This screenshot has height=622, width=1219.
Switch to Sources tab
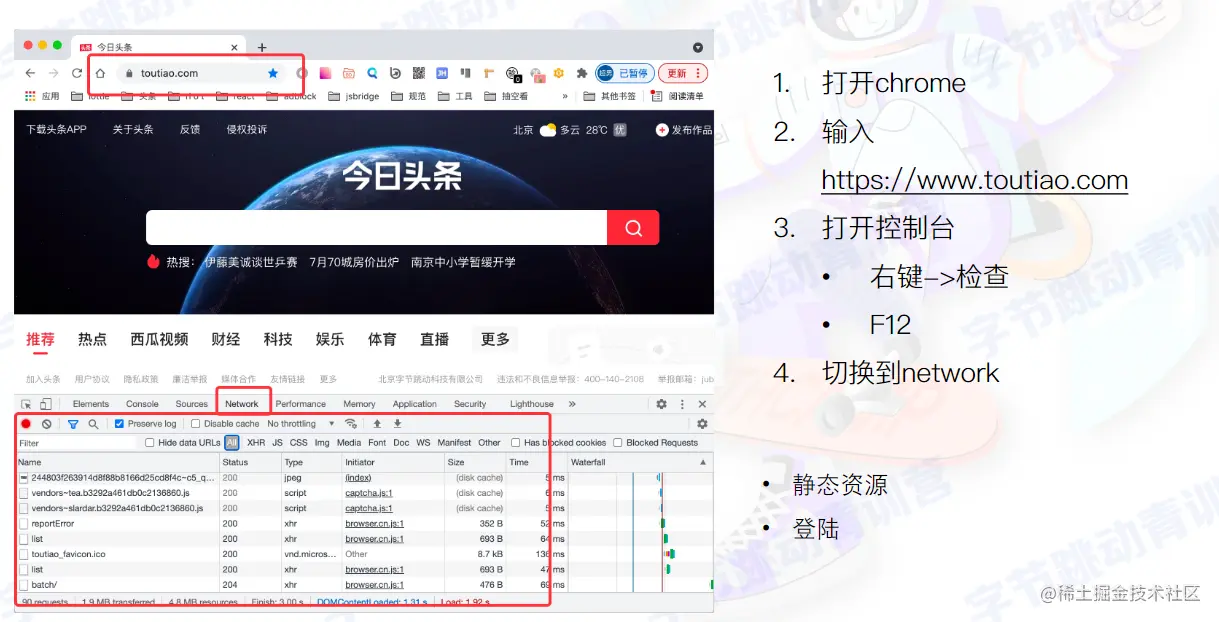tap(191, 404)
